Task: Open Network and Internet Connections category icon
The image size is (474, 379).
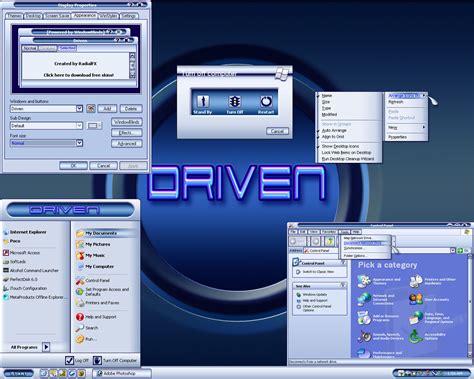Action: point(364,299)
